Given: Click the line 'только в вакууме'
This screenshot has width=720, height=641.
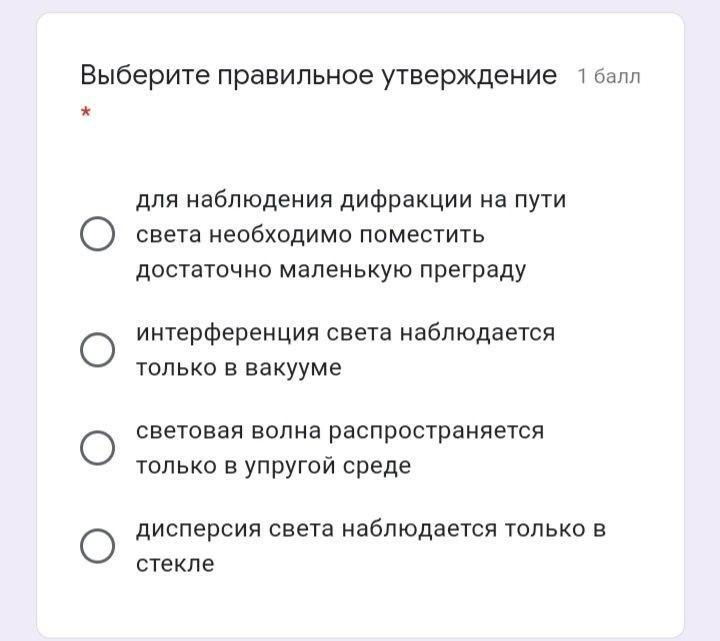Looking at the screenshot, I should 239,367.
